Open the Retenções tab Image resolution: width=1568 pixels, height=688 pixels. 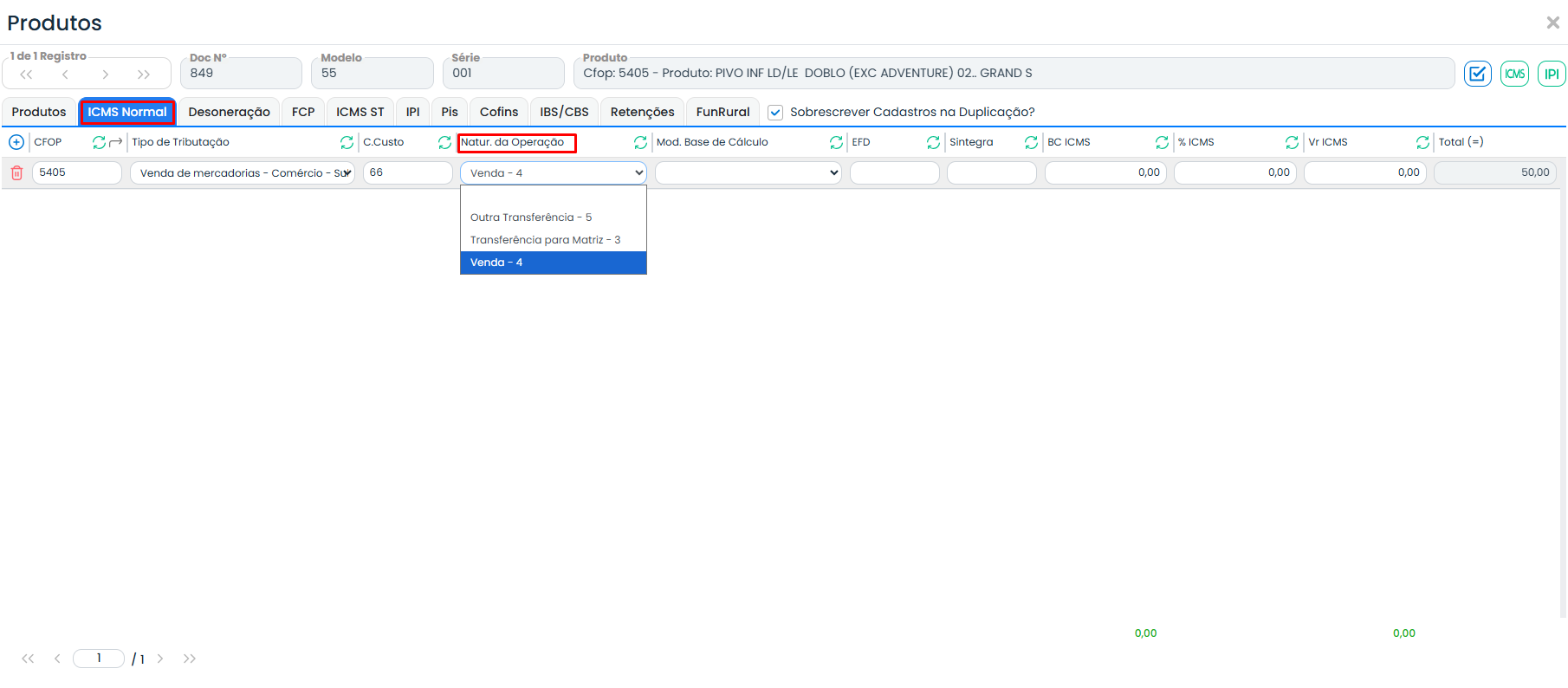click(x=642, y=113)
